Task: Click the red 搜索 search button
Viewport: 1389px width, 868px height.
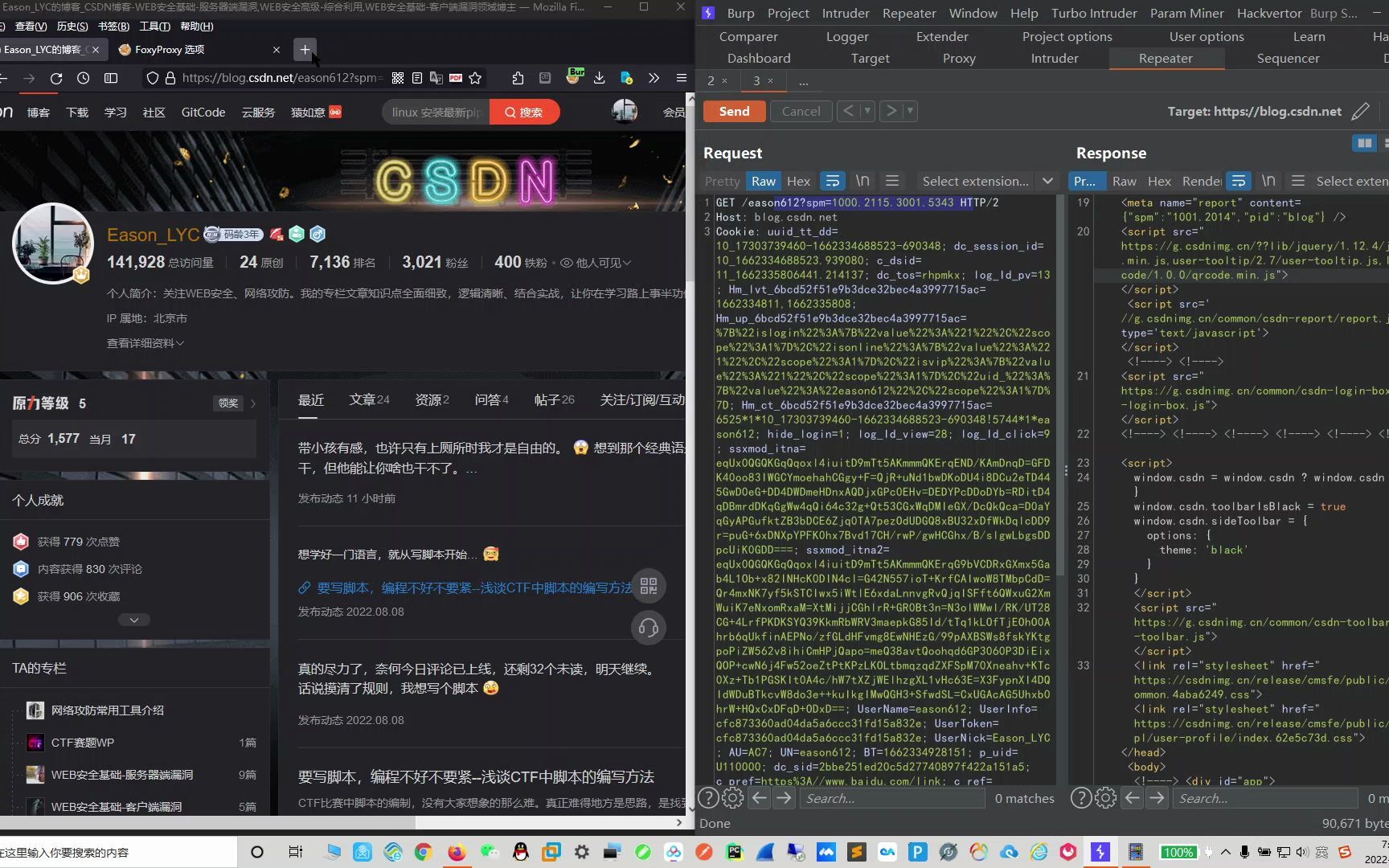Action: (524, 112)
